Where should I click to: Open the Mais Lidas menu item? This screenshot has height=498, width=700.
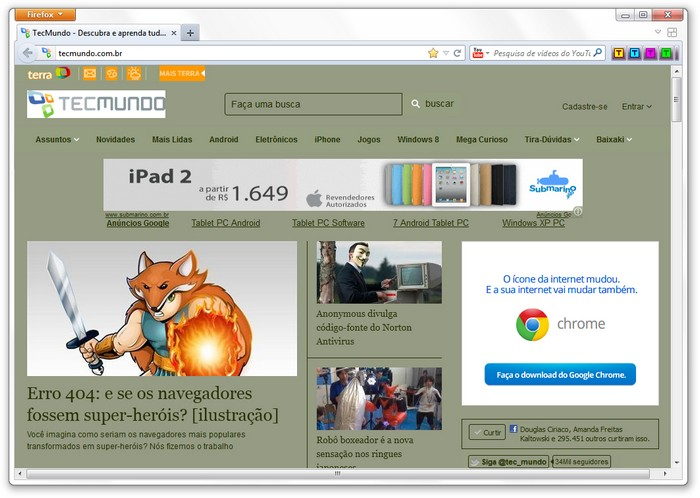tap(172, 140)
